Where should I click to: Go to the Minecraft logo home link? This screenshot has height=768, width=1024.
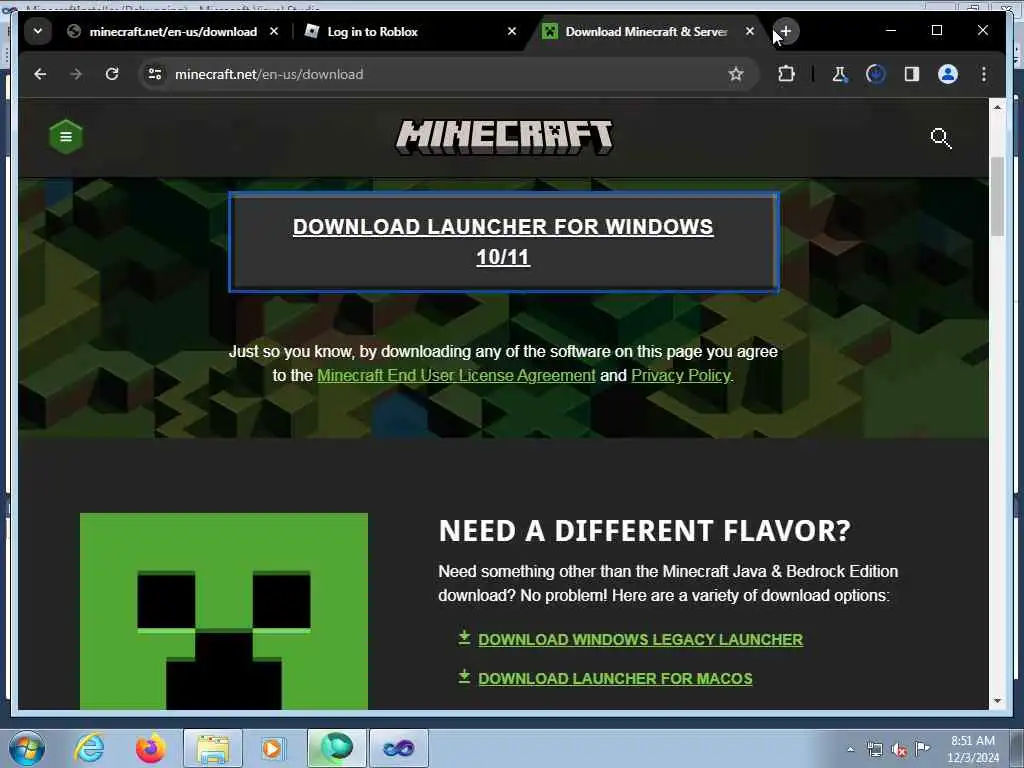pyautogui.click(x=504, y=137)
